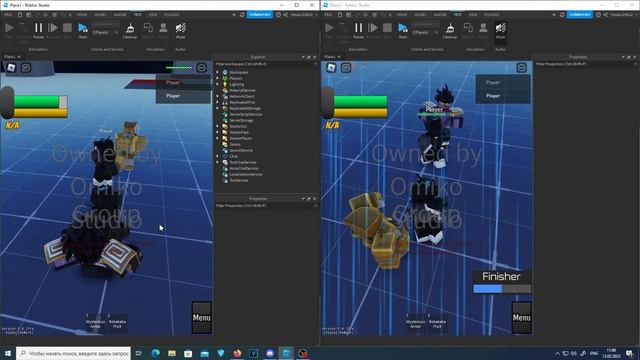The image size is (640, 360).
Task: Select StarterPack in the Explorer tree
Action: [239, 133]
